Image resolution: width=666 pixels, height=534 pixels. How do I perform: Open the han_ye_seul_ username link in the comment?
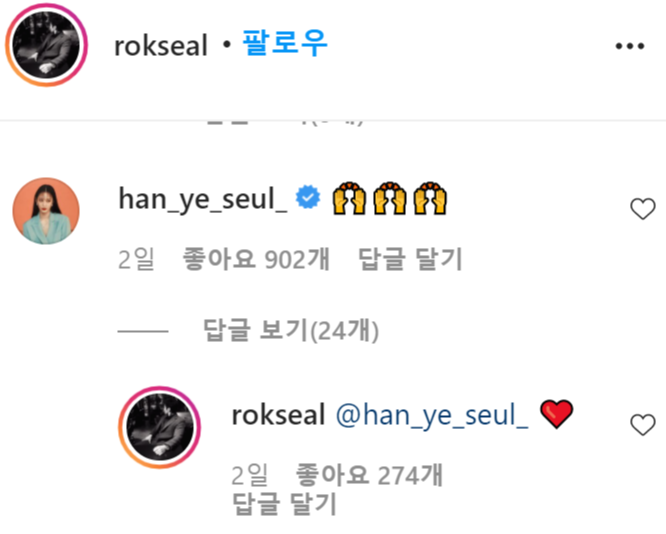(x=203, y=199)
